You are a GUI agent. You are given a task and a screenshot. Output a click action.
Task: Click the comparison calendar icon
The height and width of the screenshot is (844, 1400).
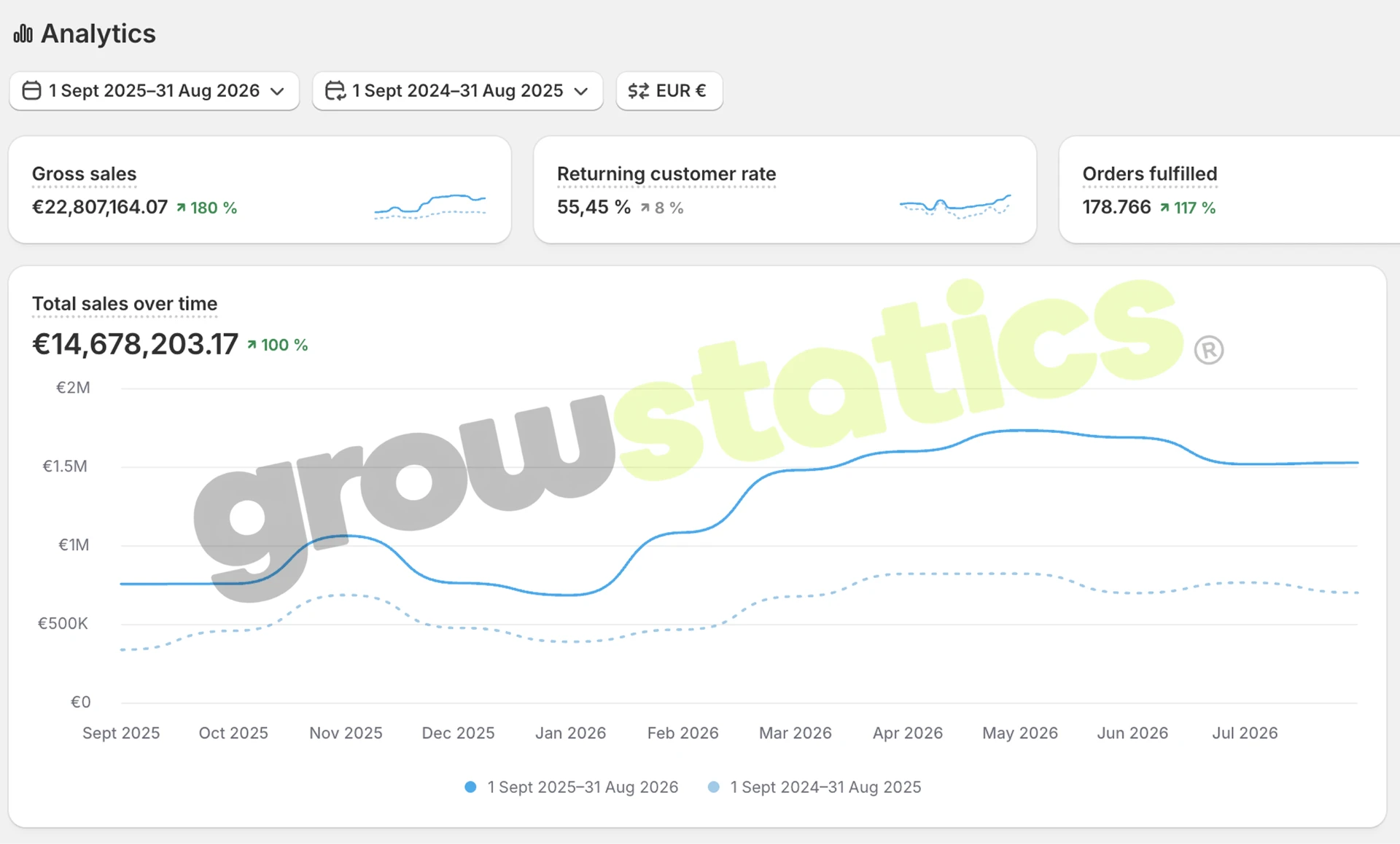[x=335, y=90]
